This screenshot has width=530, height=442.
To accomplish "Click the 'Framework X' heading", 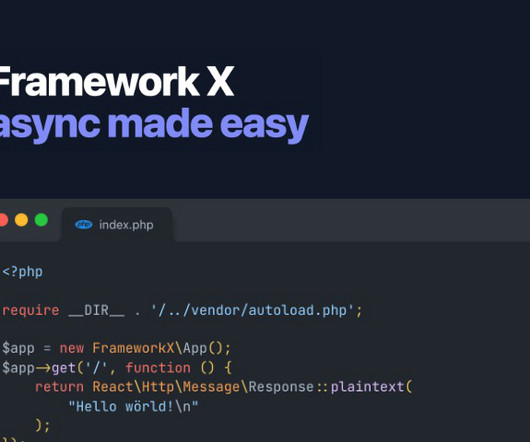I will tap(116, 81).
